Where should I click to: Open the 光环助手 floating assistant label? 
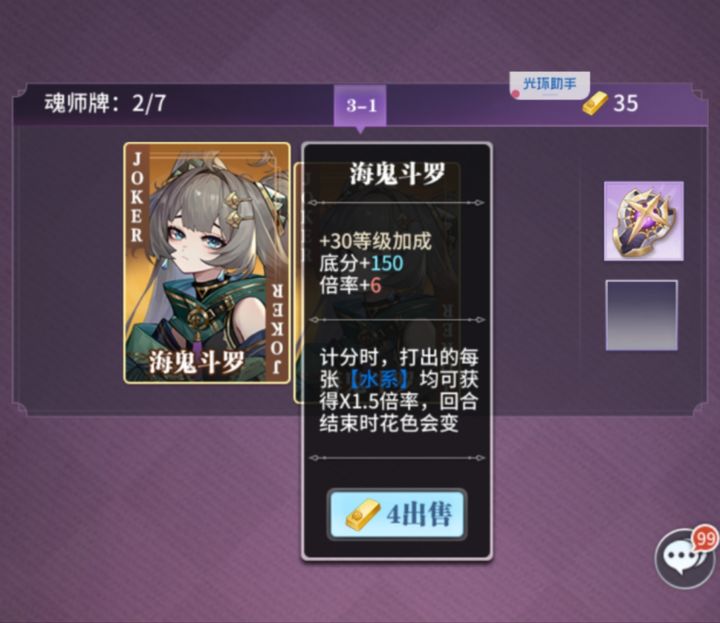(x=549, y=84)
